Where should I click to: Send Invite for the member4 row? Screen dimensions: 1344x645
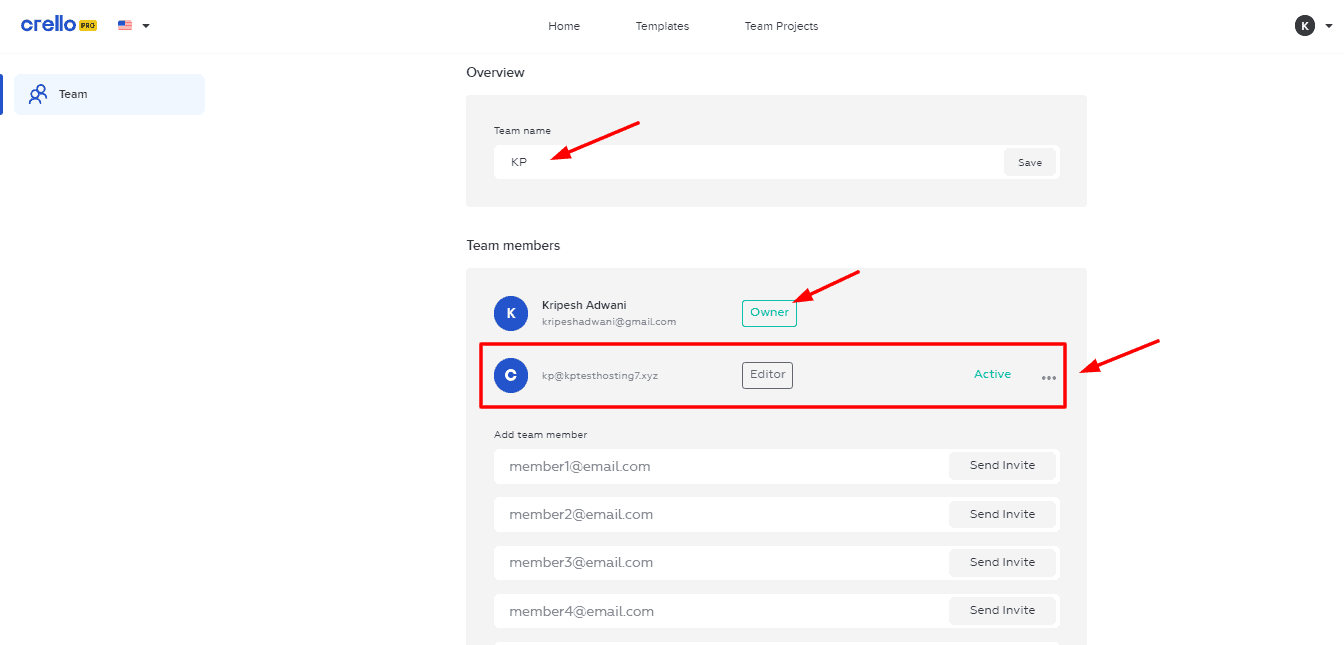point(1002,610)
